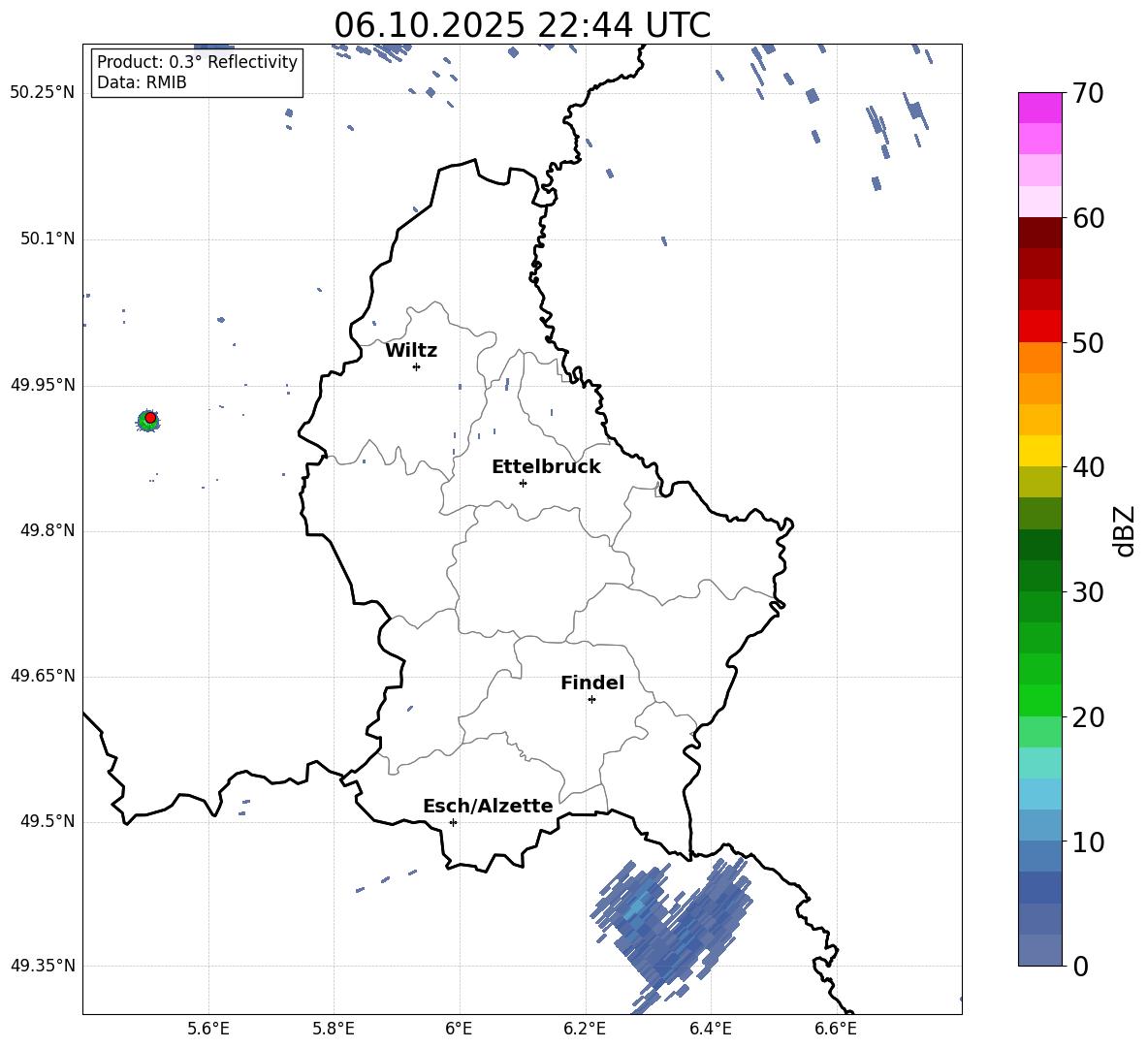Click the red radar marker dot
Viewport: 1148px width, 1048px height.
[x=150, y=418]
